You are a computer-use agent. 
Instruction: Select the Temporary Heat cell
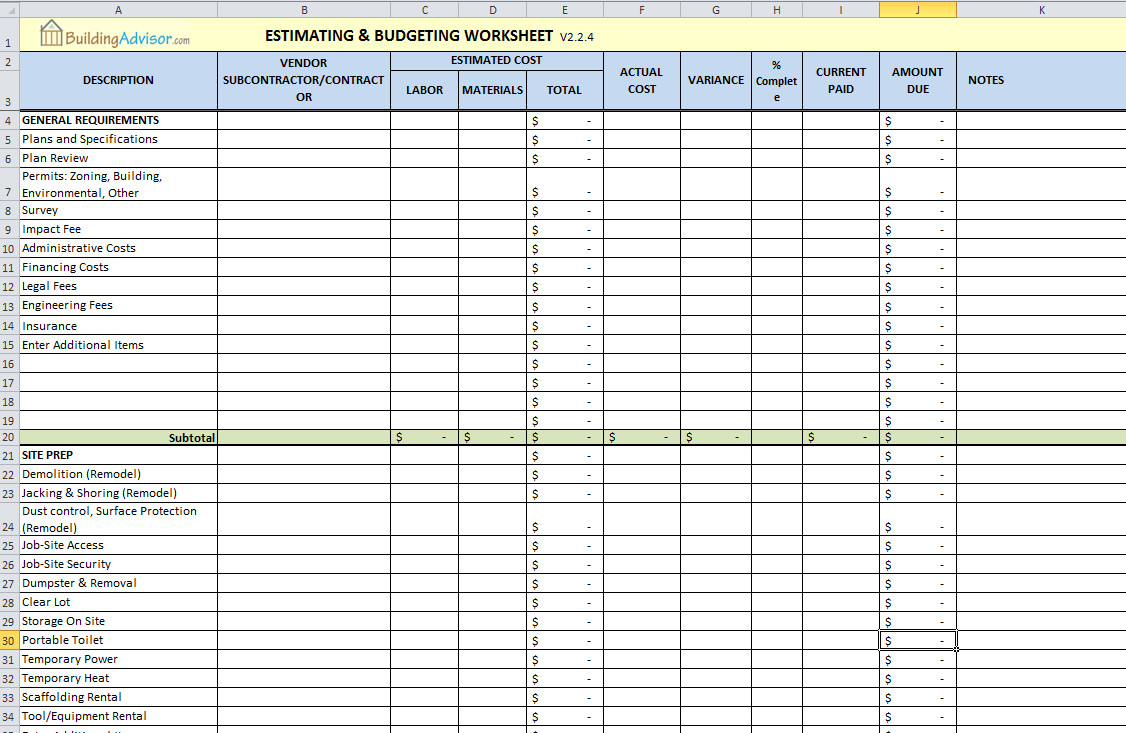pyautogui.click(x=118, y=678)
